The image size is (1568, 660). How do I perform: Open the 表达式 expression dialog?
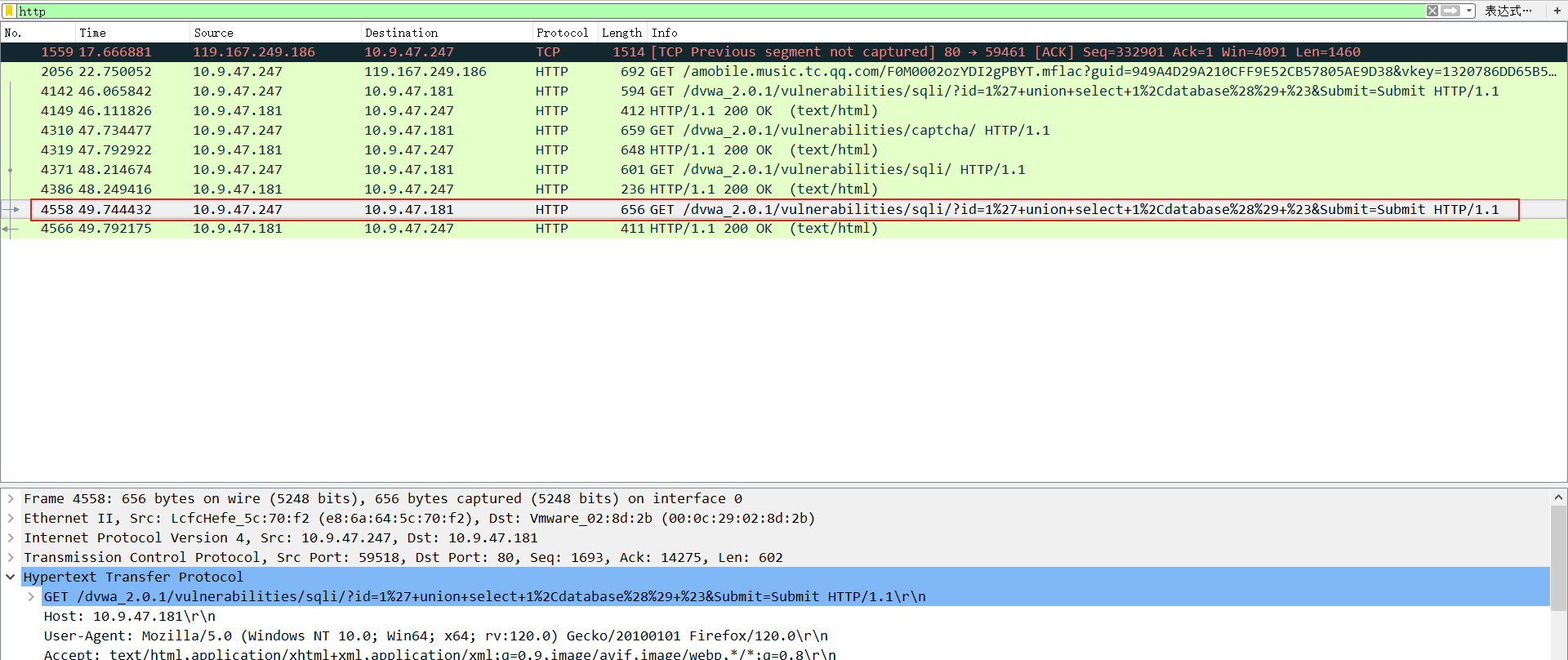click(x=1508, y=11)
